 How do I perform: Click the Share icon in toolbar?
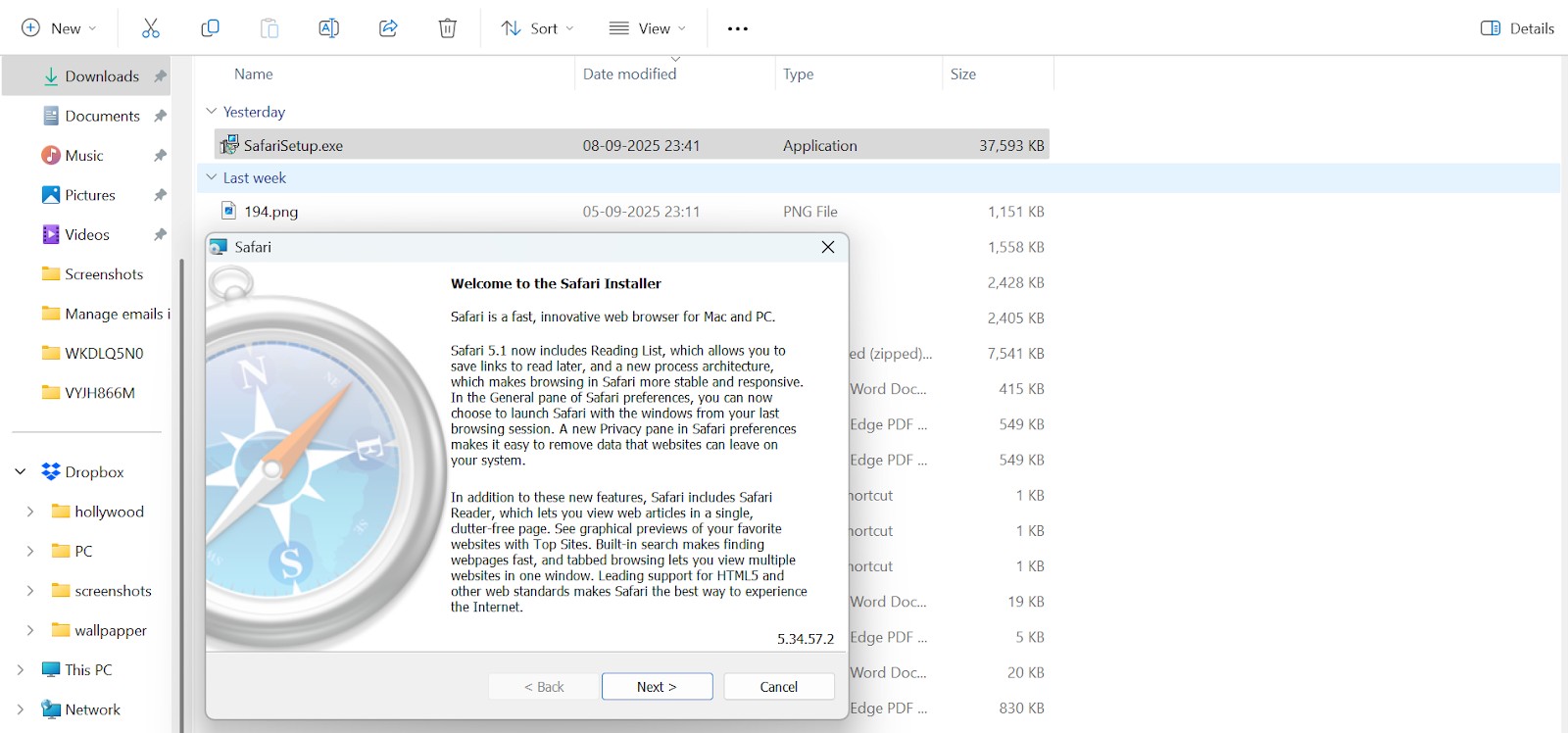388,28
